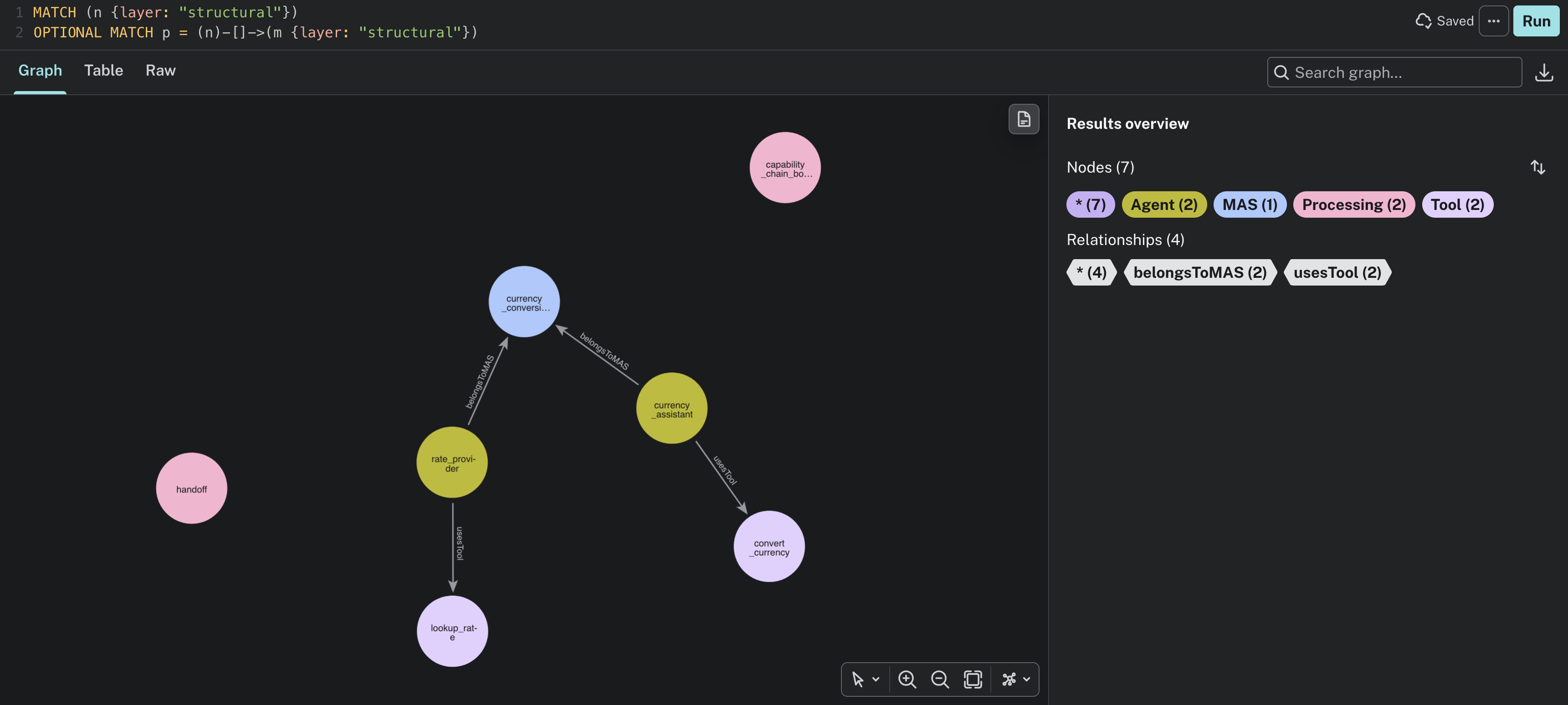The image size is (1568, 705).
Task: Sort nodes with the up-down arrows icon
Action: (x=1537, y=167)
